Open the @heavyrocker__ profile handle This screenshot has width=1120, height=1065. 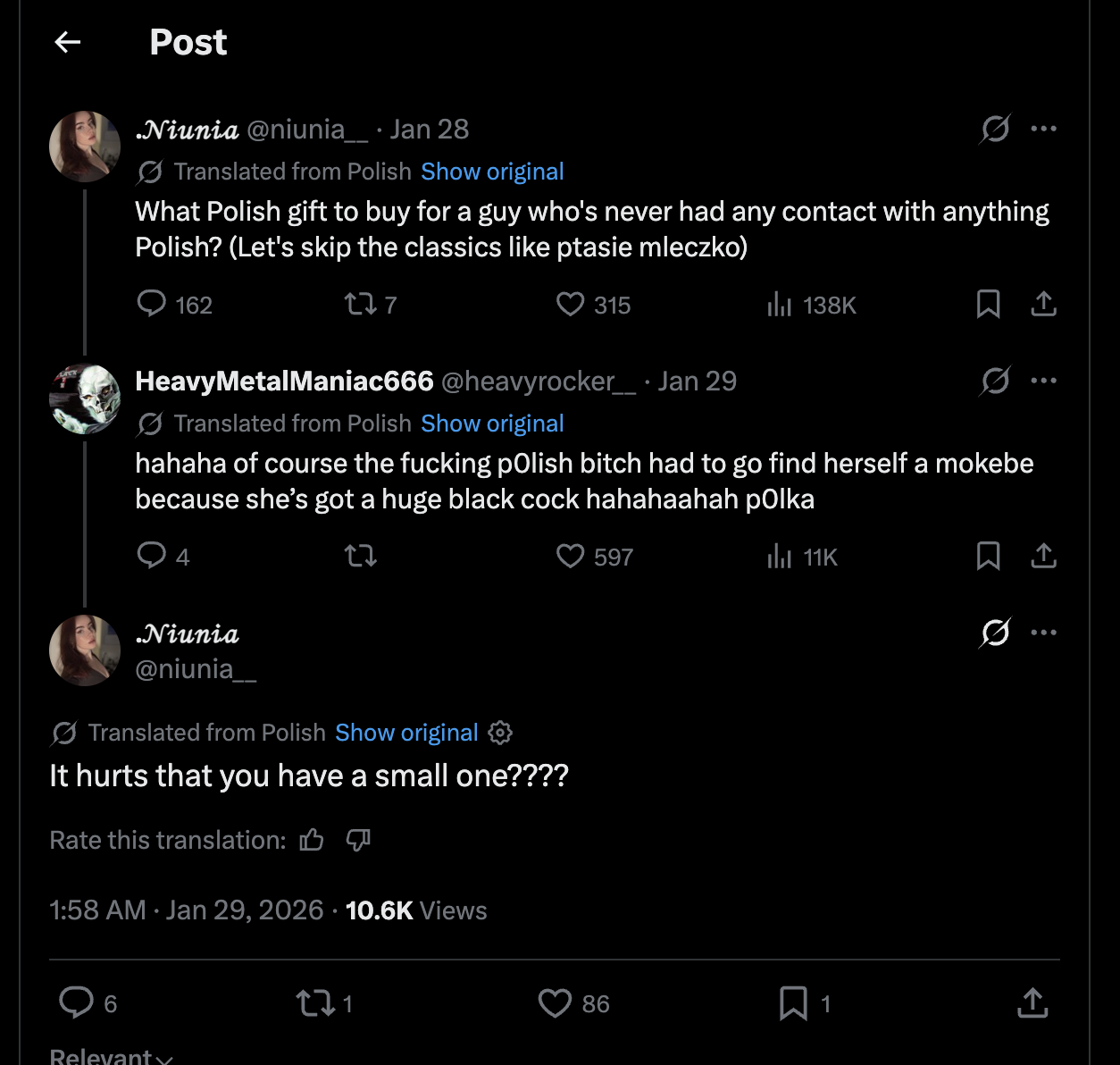click(x=539, y=382)
